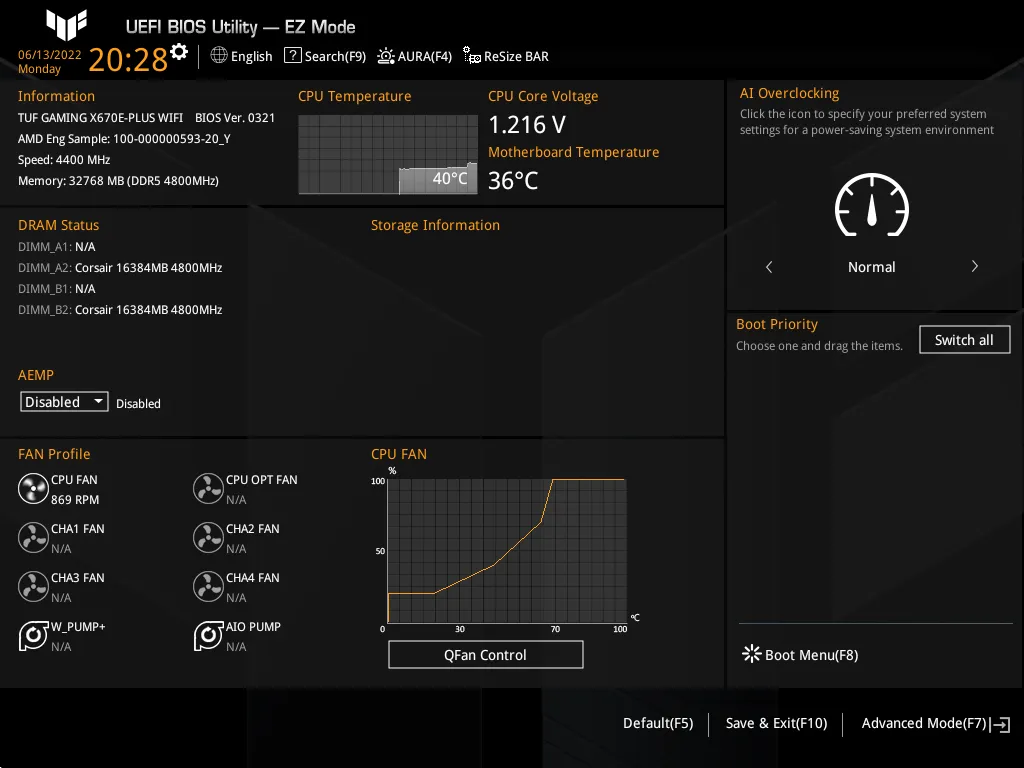Click the CHA4 FAN fan icon
The image size is (1024, 768).
coord(208,587)
